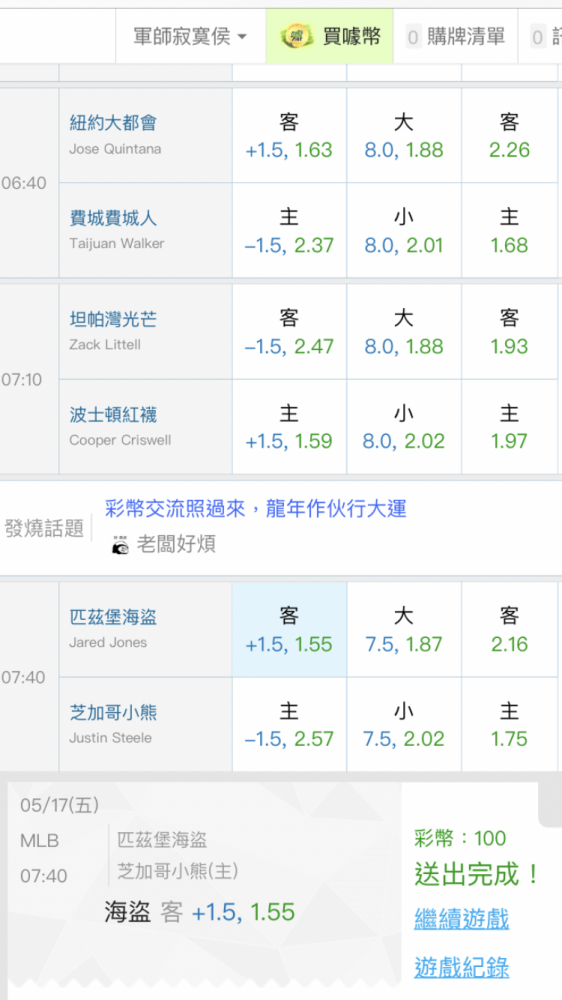Screen dimensions: 562x1000
Task: Open the 芝加哥小熊 team link
Action: 113,712
